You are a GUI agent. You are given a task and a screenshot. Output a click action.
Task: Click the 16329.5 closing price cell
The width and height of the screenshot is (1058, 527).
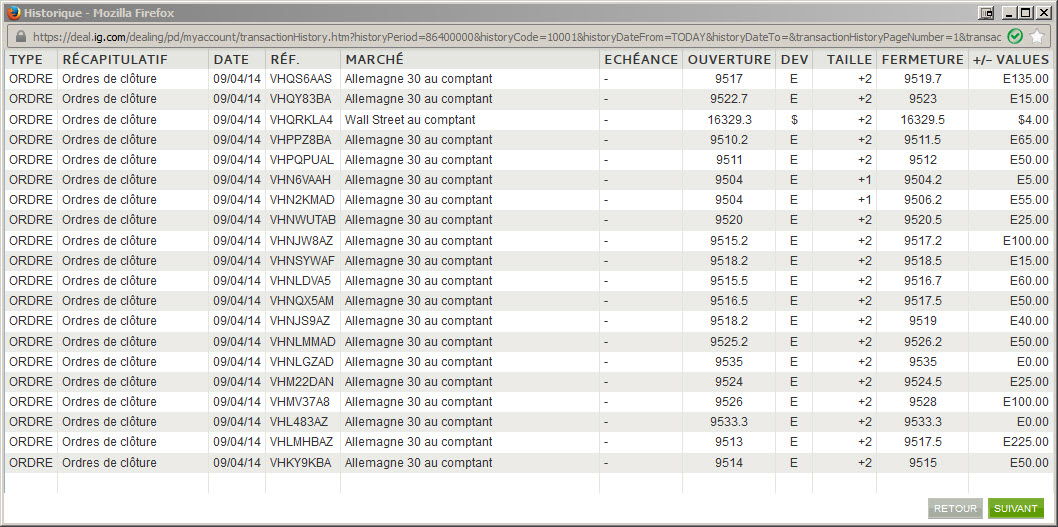coord(922,120)
